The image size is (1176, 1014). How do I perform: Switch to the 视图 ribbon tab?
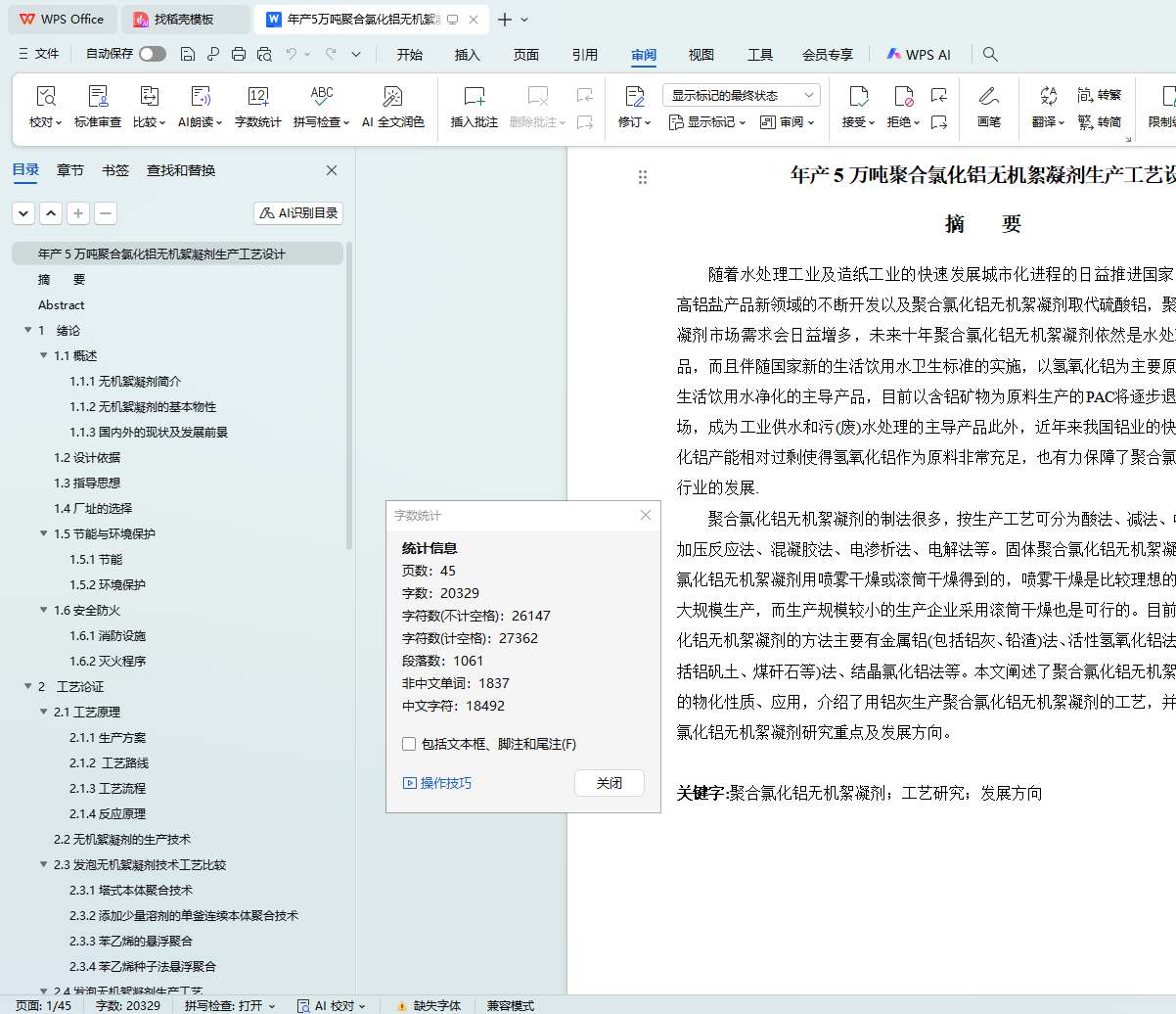701,55
